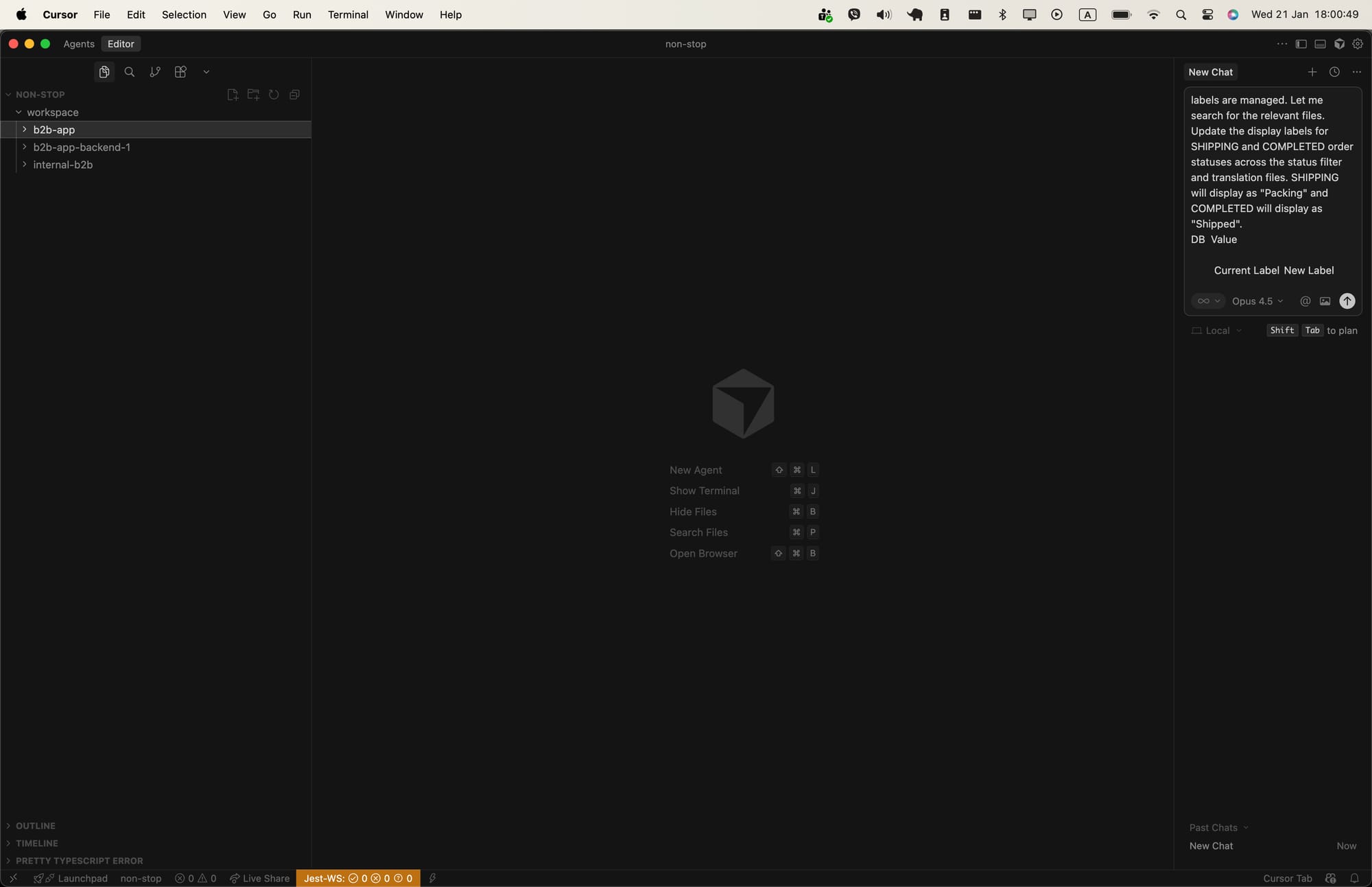This screenshot has height=887, width=1372.
Task: Click Live Share in status bar
Action: click(260, 878)
